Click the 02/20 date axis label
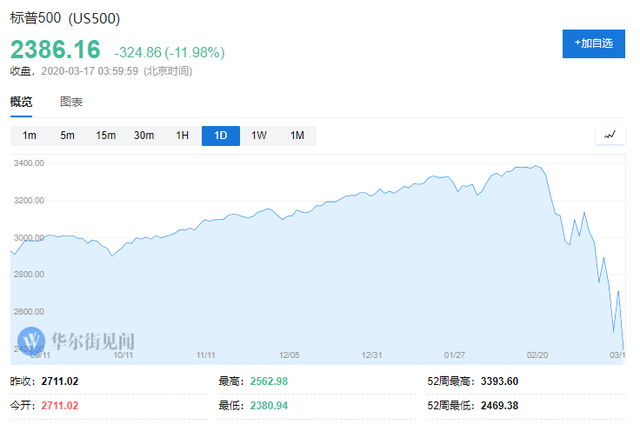This screenshot has width=640, height=431. pos(538,355)
